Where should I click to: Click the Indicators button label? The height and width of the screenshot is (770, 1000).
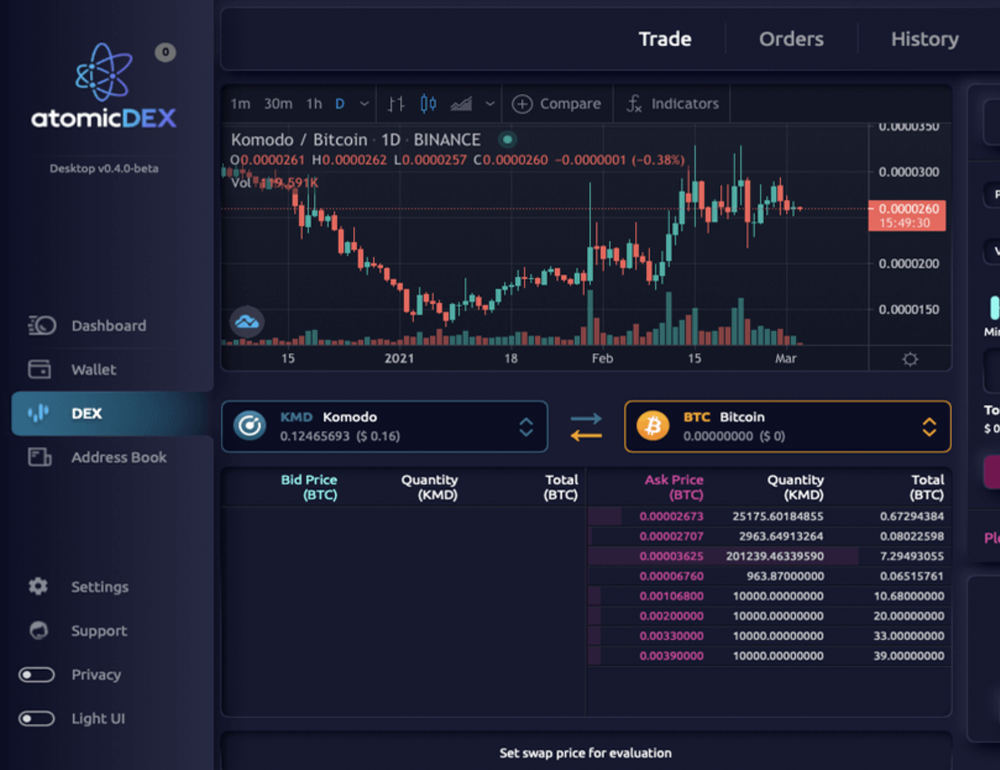click(685, 103)
